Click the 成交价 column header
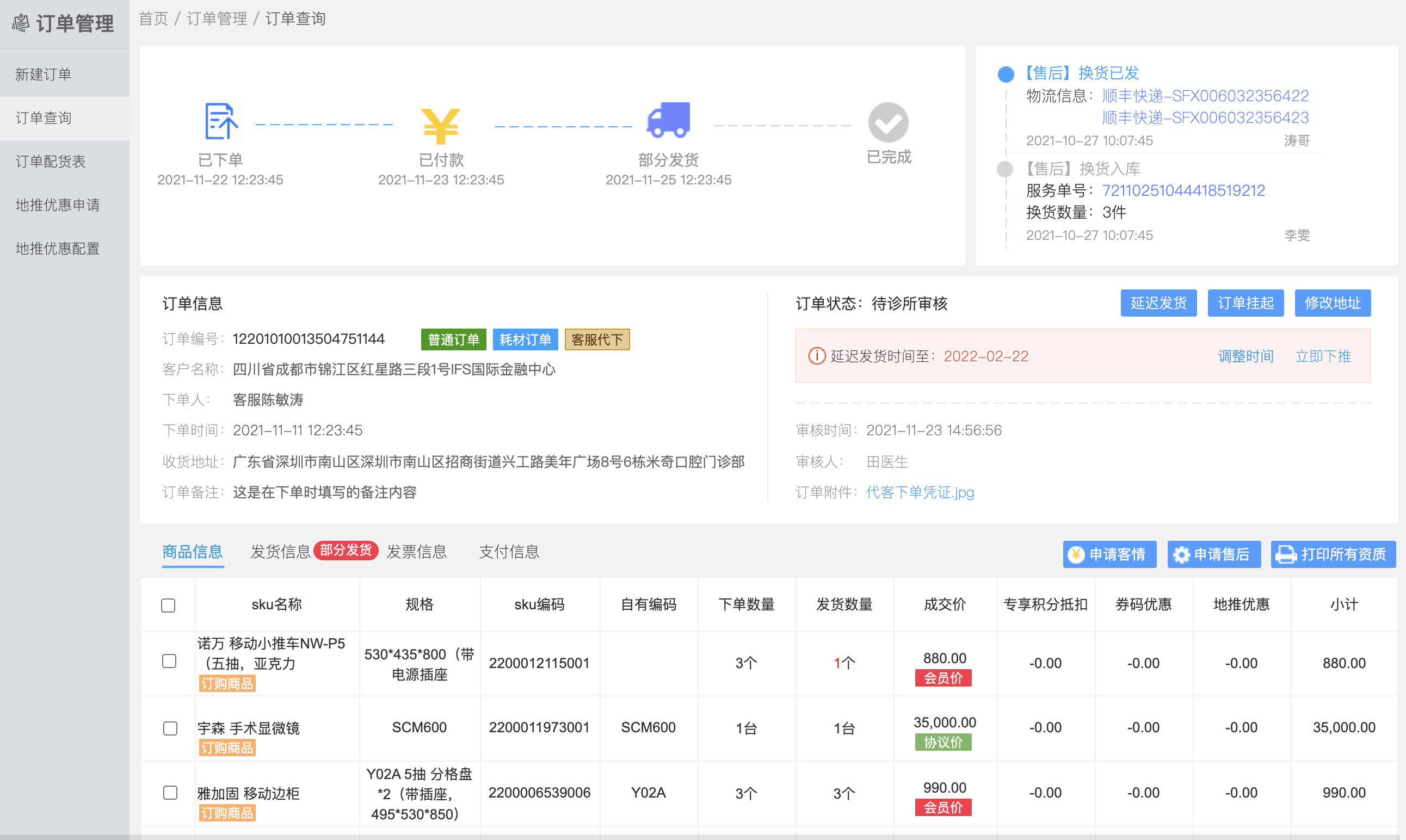The image size is (1406, 840). tap(945, 604)
